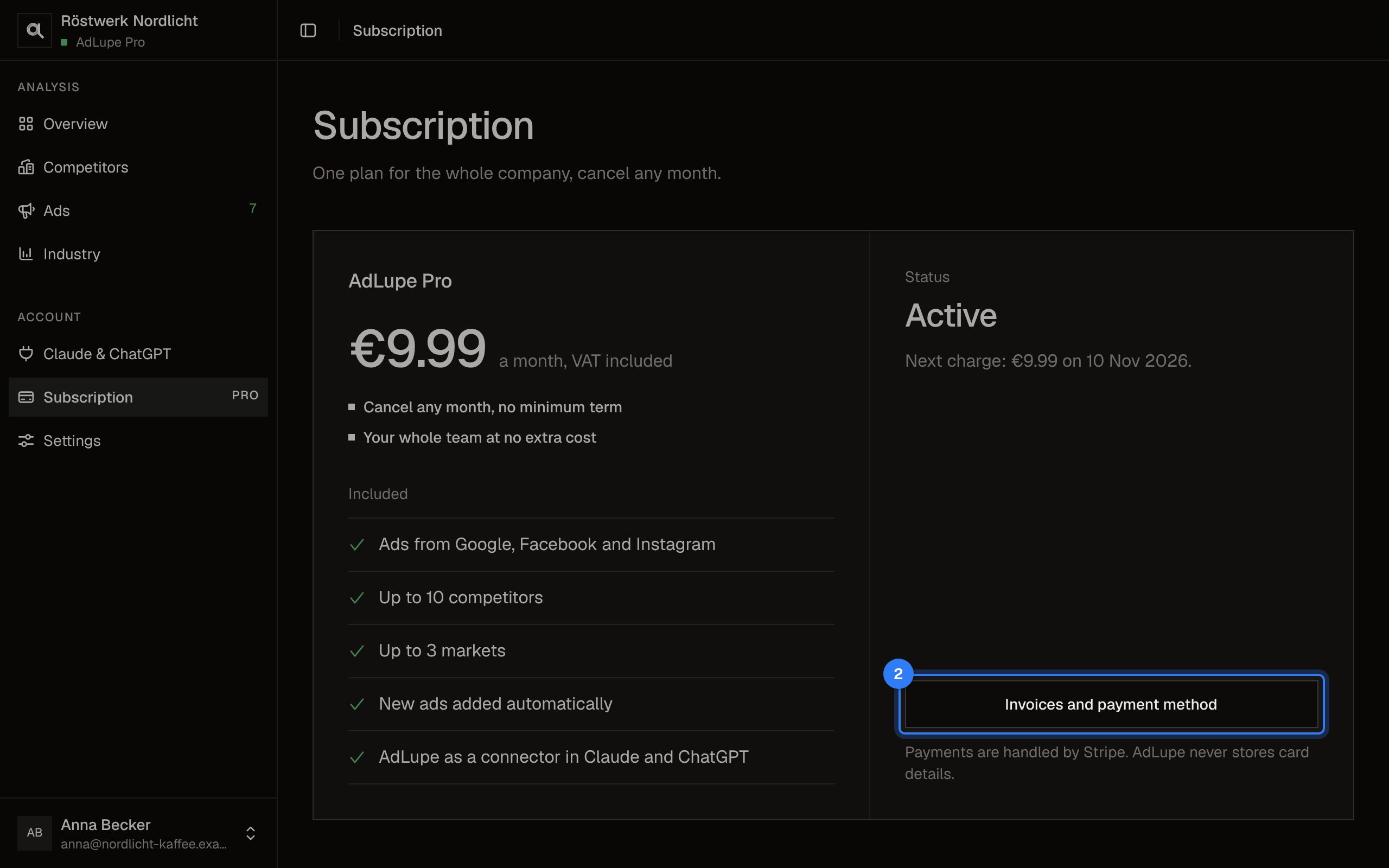Click the Active status text
The width and height of the screenshot is (1389, 868).
[951, 315]
